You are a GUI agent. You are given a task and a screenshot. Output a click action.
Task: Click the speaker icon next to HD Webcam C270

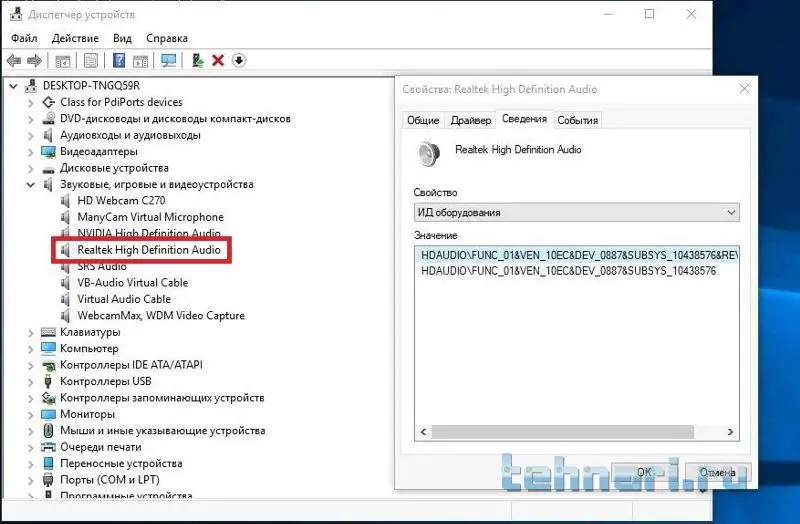pyautogui.click(x=65, y=201)
